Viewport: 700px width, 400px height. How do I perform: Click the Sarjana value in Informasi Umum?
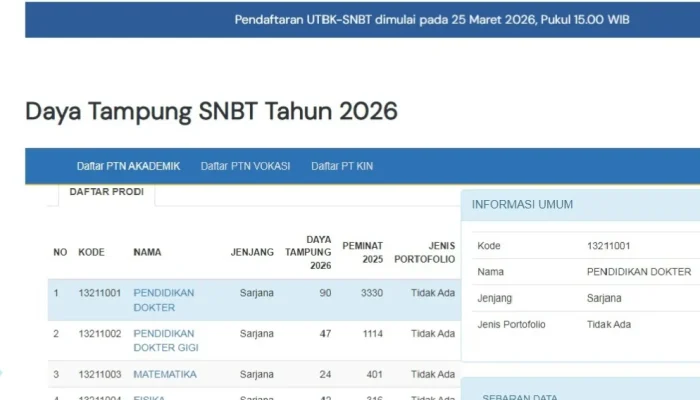pyautogui.click(x=604, y=298)
